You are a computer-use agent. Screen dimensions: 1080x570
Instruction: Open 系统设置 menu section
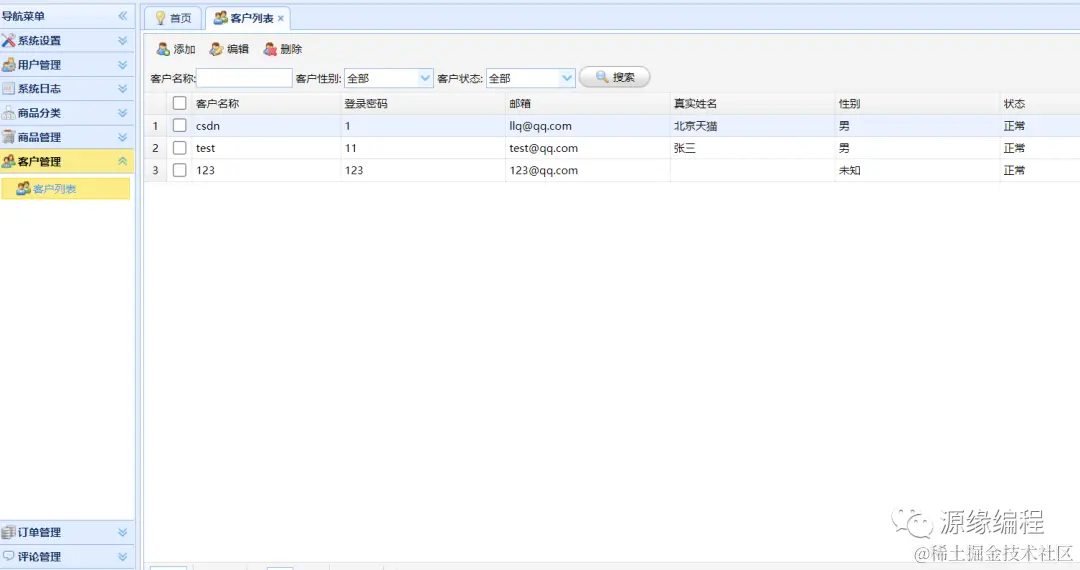[67, 41]
